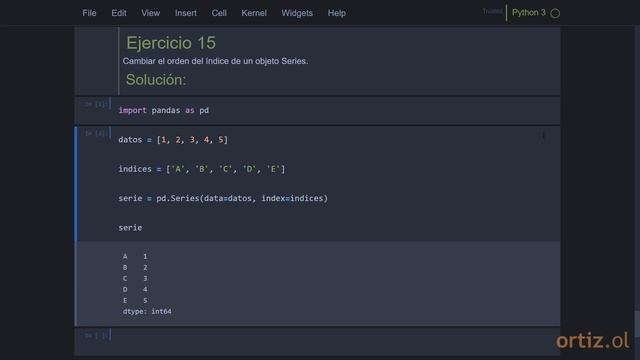Click the output row 'E 5'

pos(135,300)
